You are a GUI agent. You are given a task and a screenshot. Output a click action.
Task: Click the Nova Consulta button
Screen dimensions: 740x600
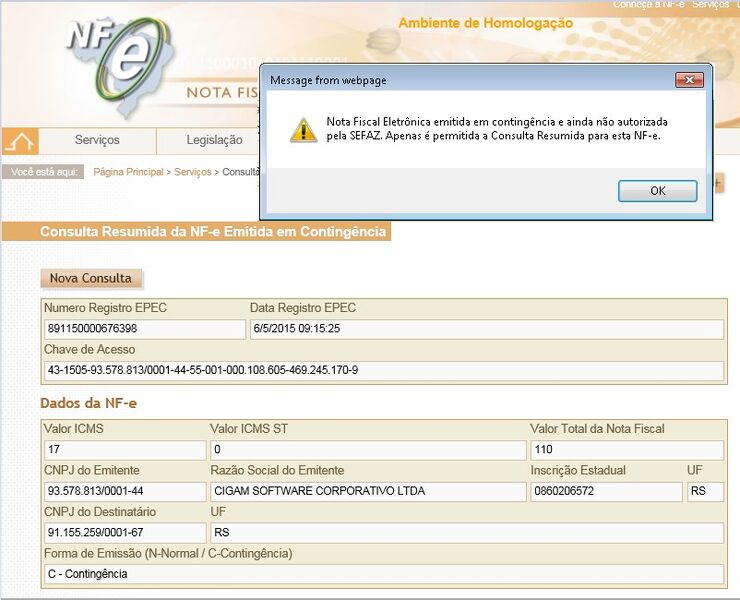click(x=91, y=279)
